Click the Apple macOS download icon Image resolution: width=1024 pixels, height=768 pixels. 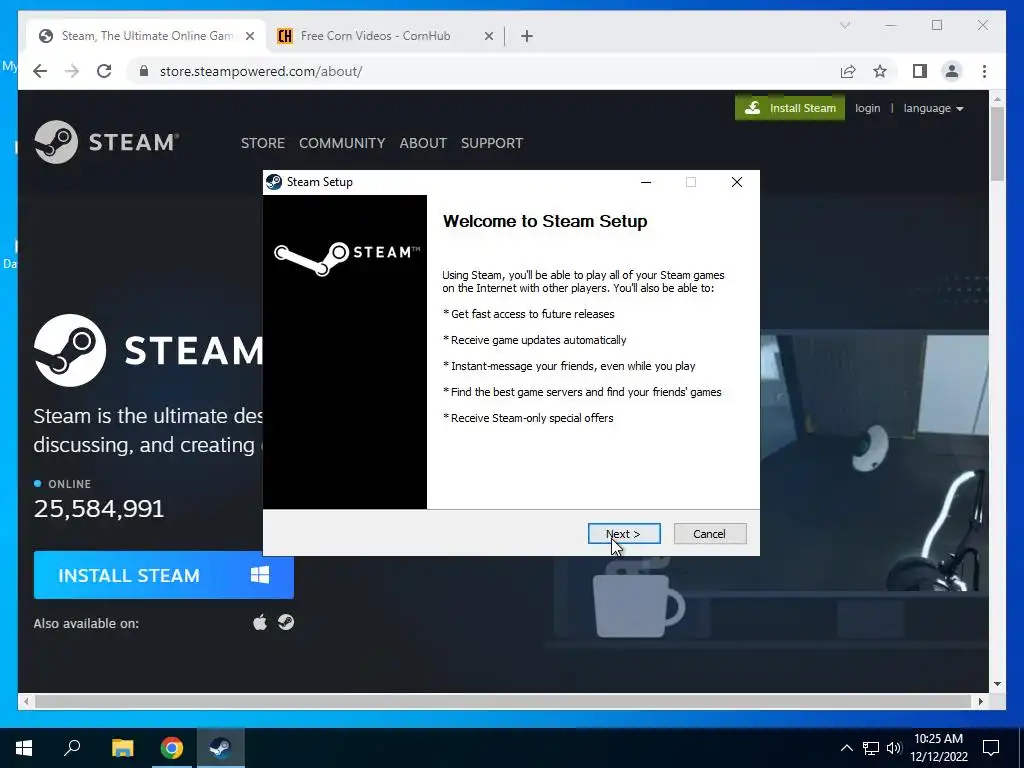pos(260,622)
